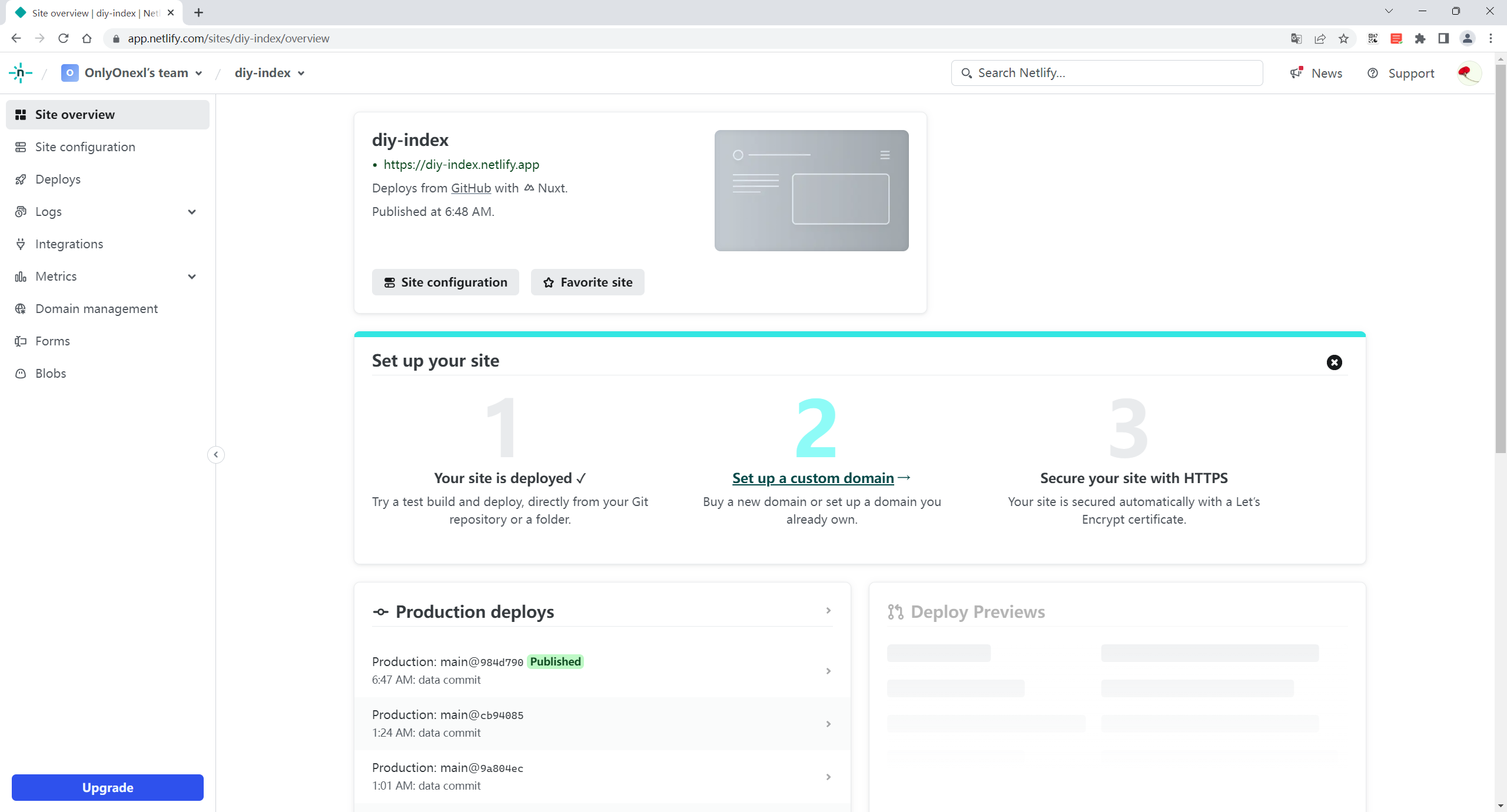This screenshot has height=812, width=1507.
Task: Close the Site overview browser tab
Action: pos(171,13)
